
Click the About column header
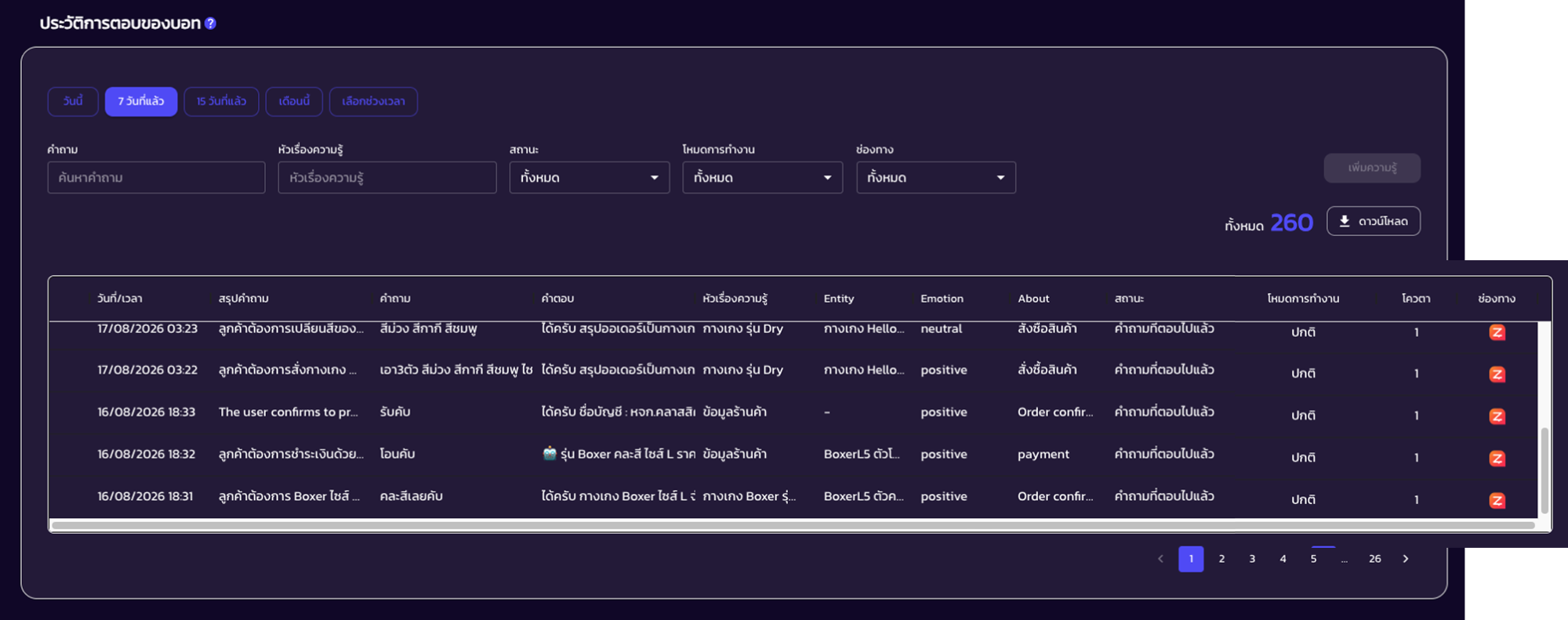click(1033, 299)
